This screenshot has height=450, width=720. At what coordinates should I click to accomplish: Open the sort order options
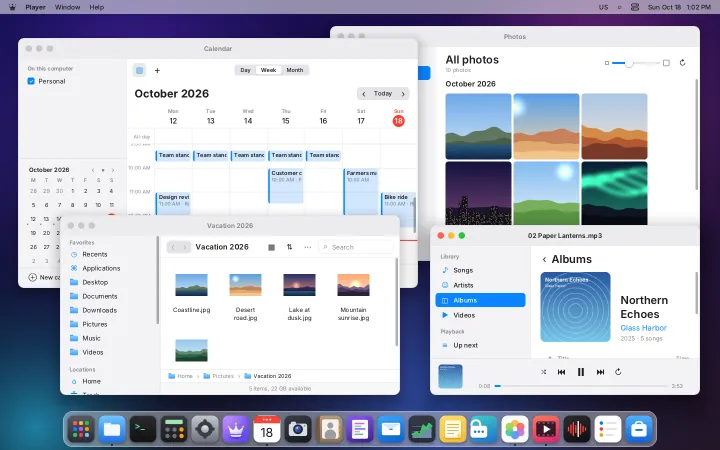pyautogui.click(x=289, y=247)
